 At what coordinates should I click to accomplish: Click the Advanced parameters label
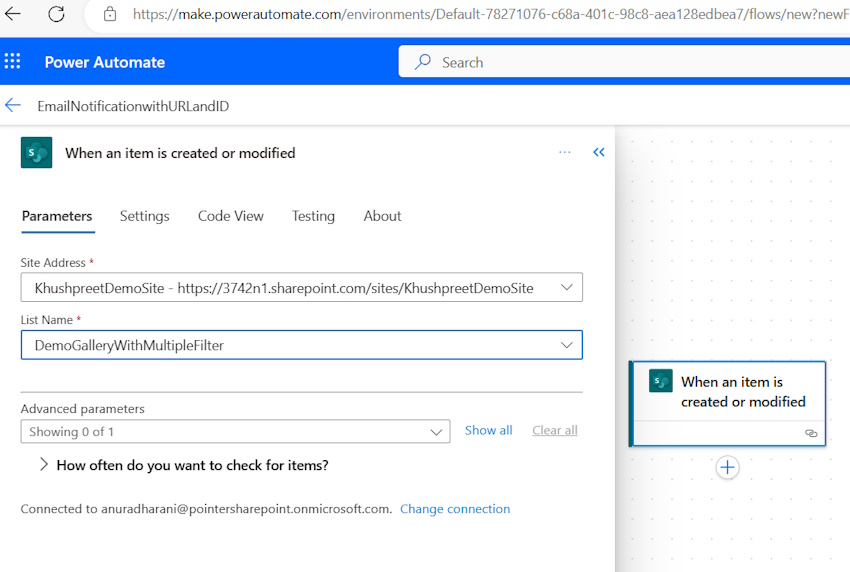click(x=82, y=409)
